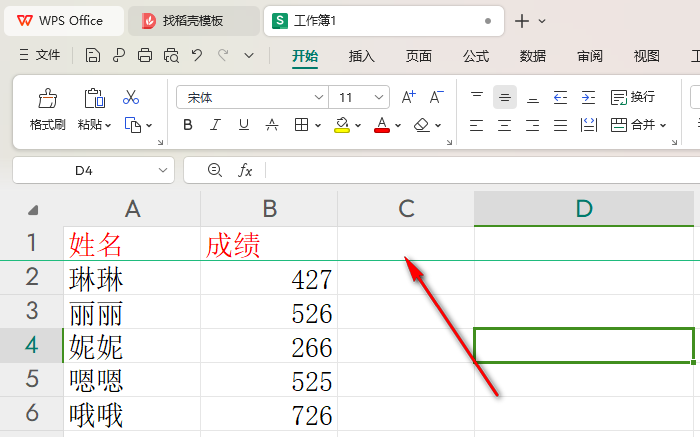Screen dimensions: 700x437
Task: Expand fill color dropdown arrow
Action: [358, 125]
